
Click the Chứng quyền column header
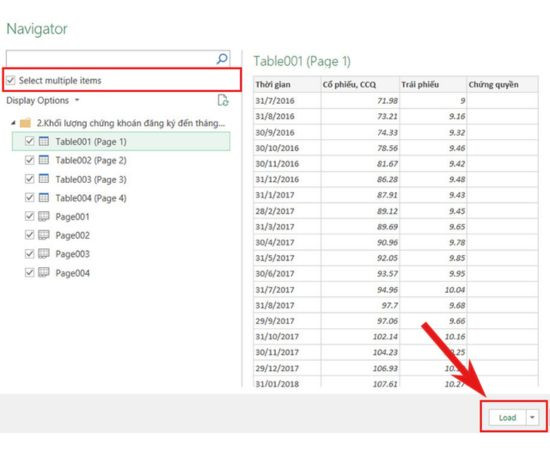(502, 85)
